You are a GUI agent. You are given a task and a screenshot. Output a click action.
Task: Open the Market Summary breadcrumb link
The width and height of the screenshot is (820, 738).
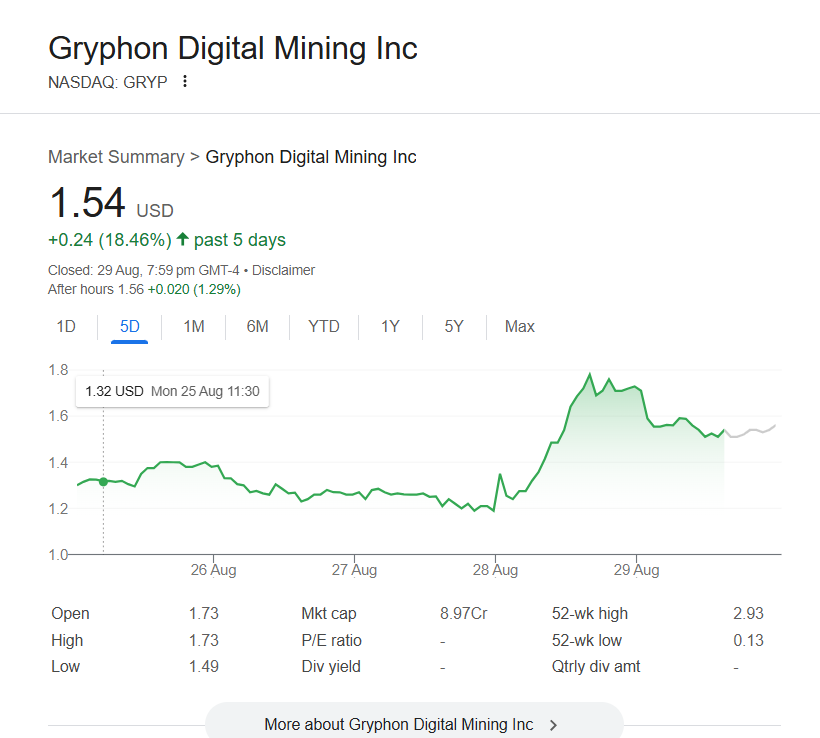coord(116,157)
